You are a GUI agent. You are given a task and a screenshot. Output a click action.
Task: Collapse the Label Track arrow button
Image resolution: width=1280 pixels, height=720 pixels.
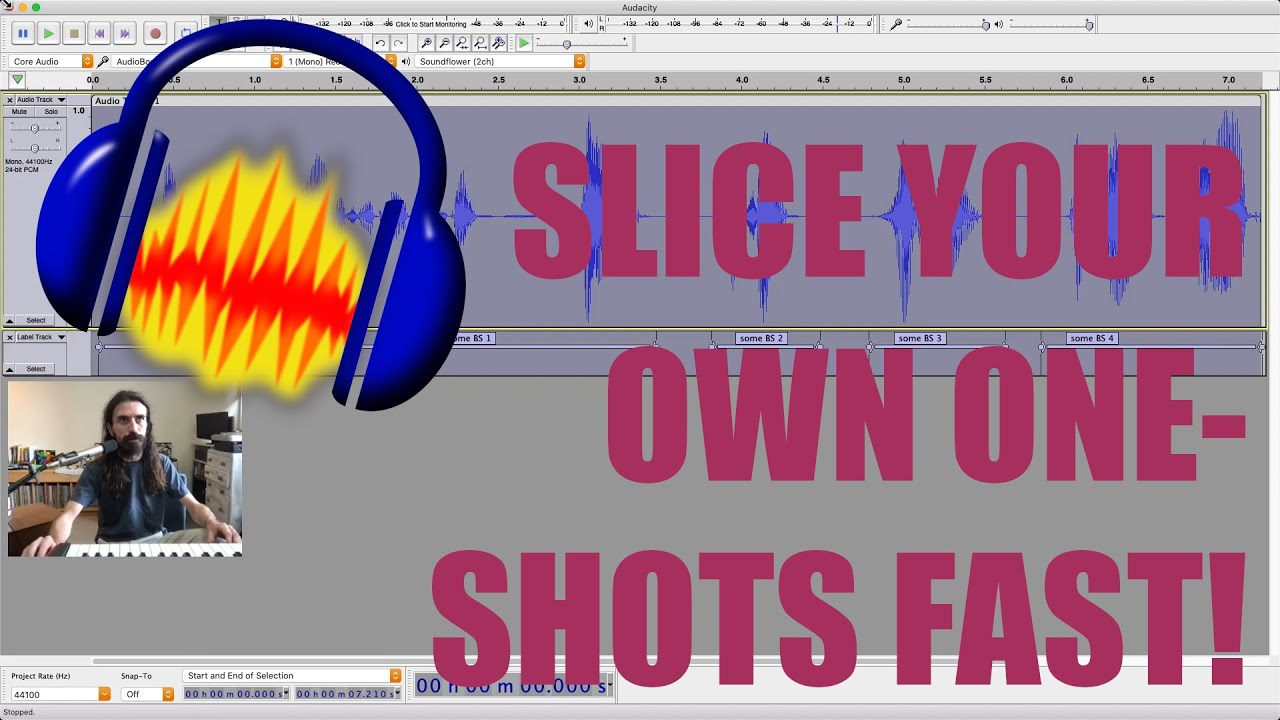click(x=10, y=368)
